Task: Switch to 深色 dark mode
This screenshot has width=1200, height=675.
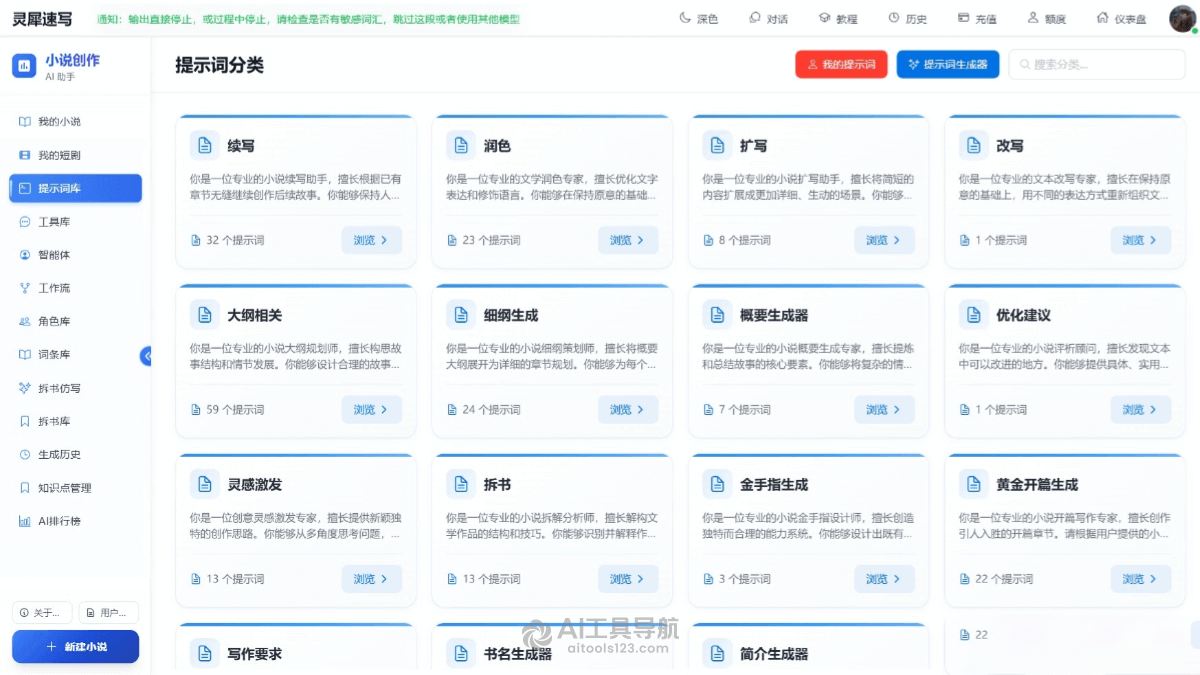Action: (698, 19)
